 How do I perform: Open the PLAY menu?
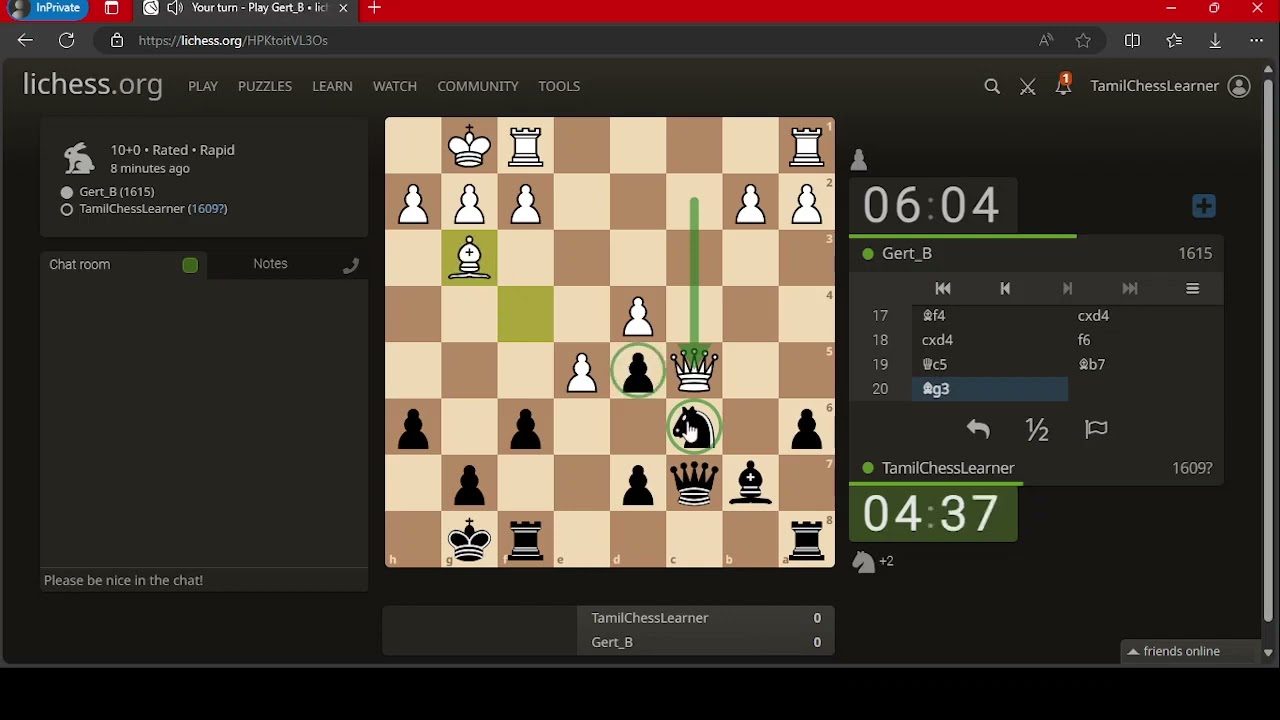[x=203, y=86]
